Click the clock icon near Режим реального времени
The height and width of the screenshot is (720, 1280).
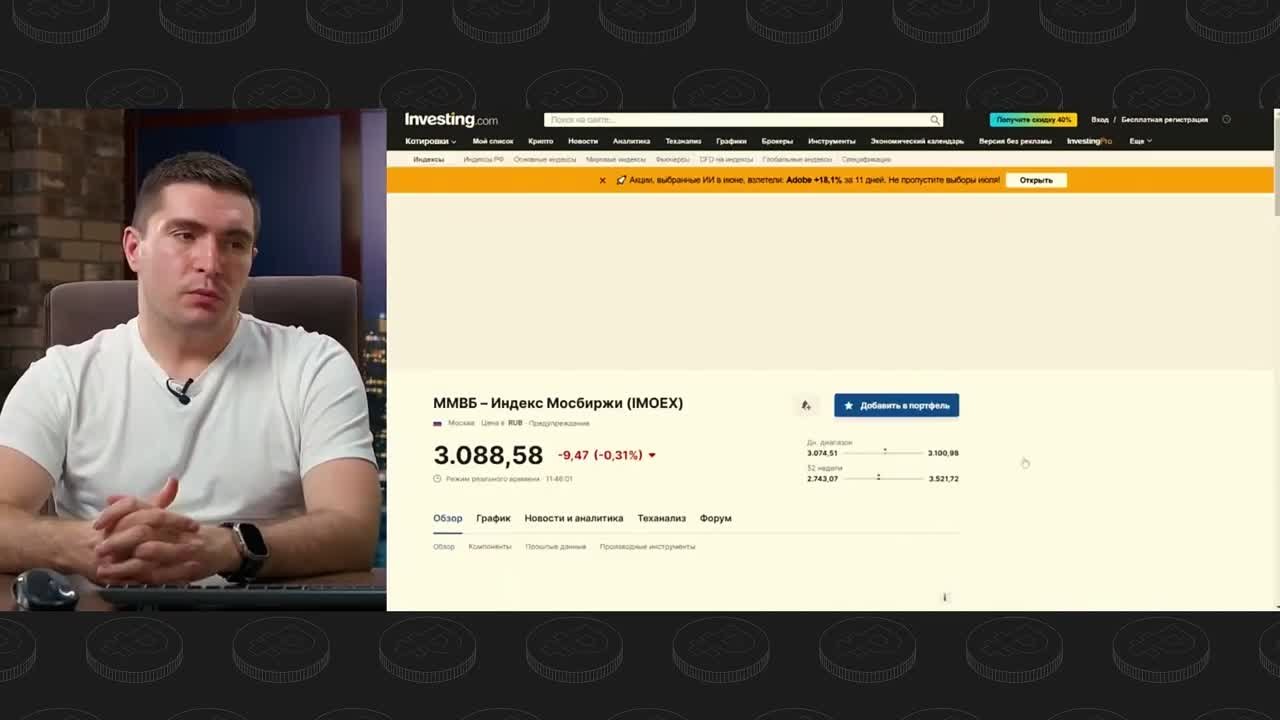[x=437, y=479]
